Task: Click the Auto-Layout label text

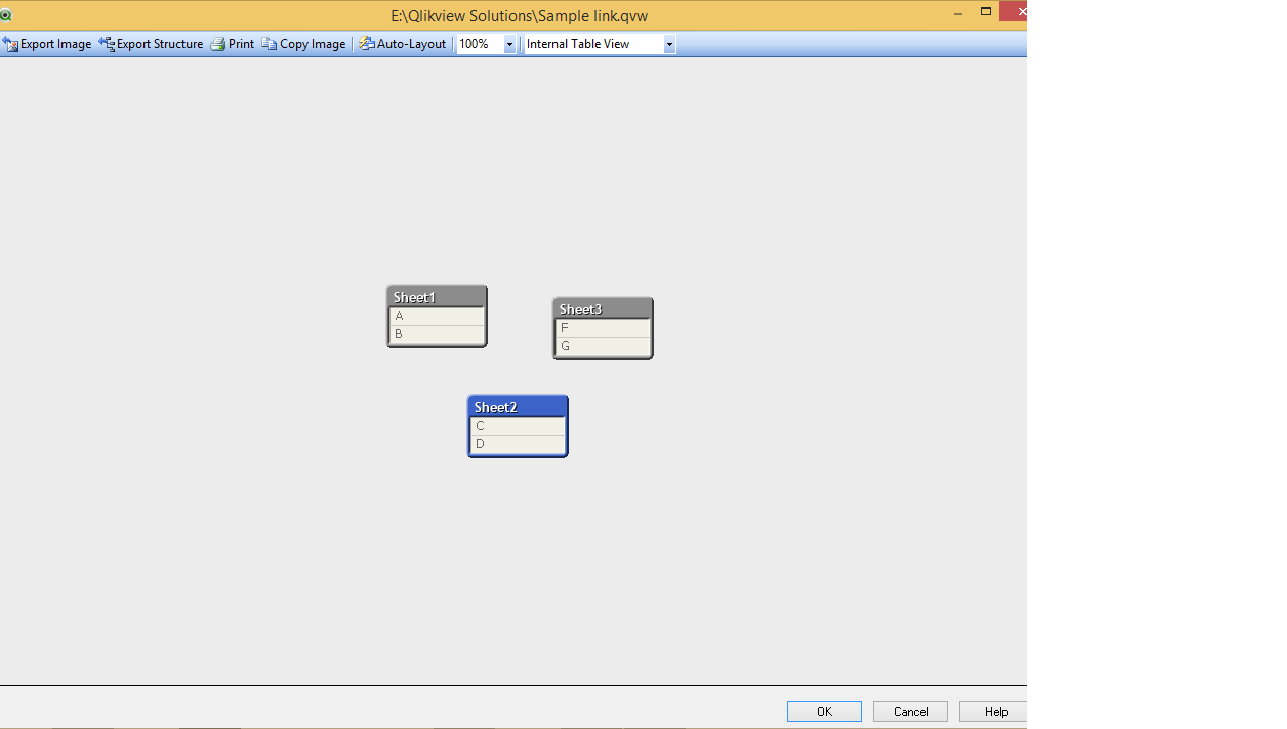Action: click(x=412, y=44)
